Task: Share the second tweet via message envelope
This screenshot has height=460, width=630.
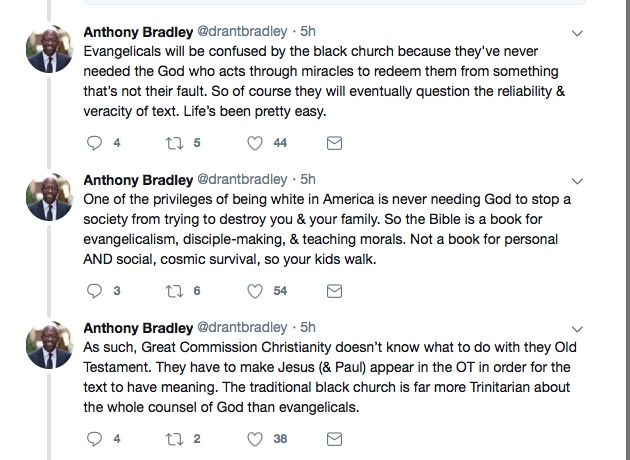Action: click(x=335, y=291)
